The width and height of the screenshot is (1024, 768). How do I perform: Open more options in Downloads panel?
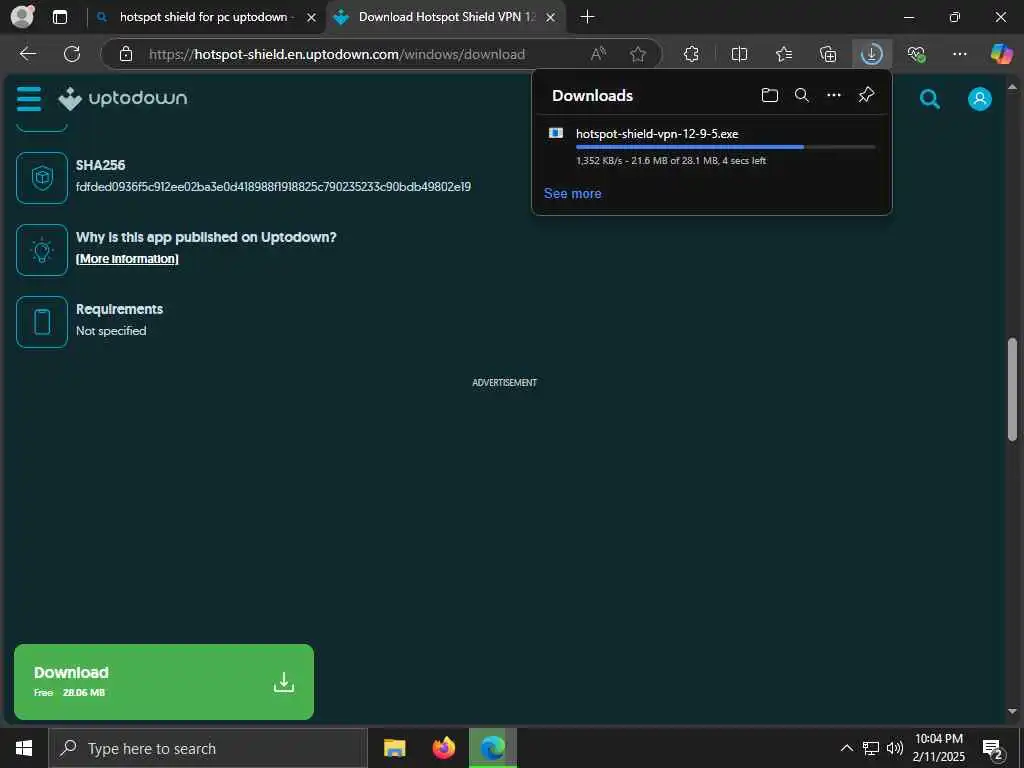click(x=834, y=95)
